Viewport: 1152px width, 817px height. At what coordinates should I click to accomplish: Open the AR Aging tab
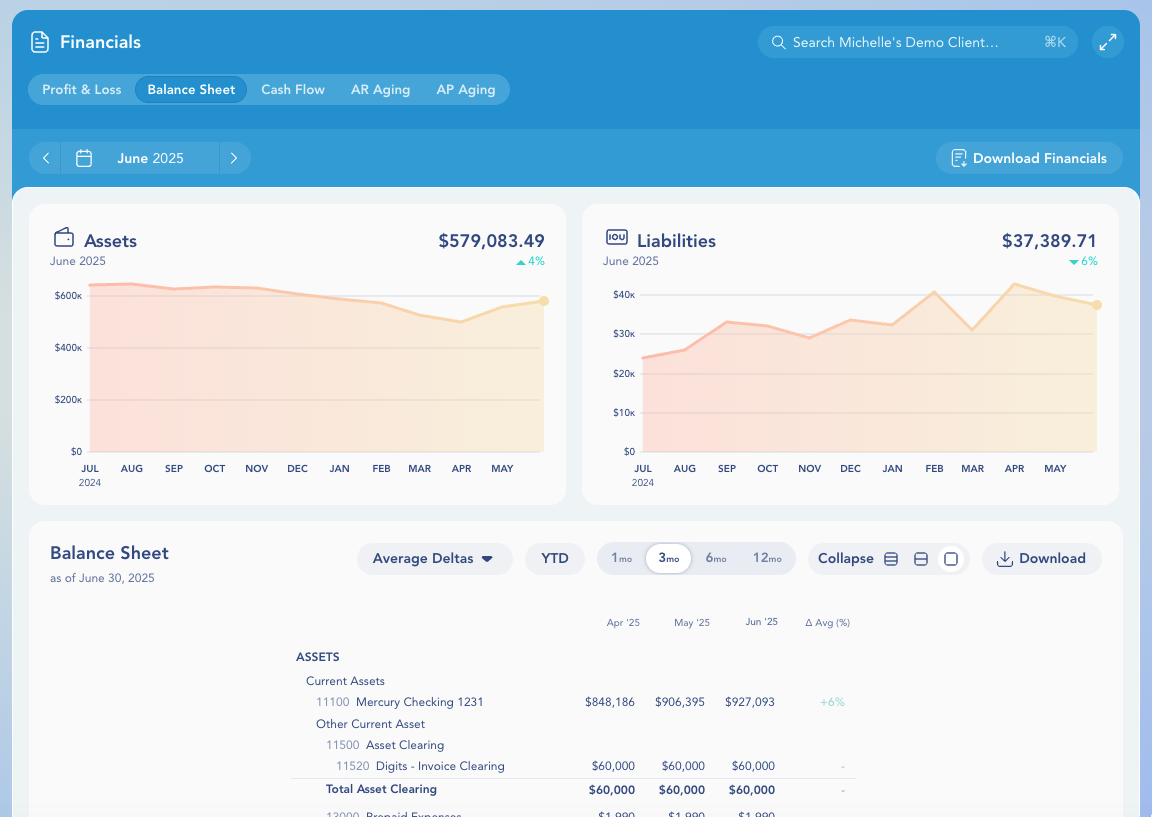[380, 89]
